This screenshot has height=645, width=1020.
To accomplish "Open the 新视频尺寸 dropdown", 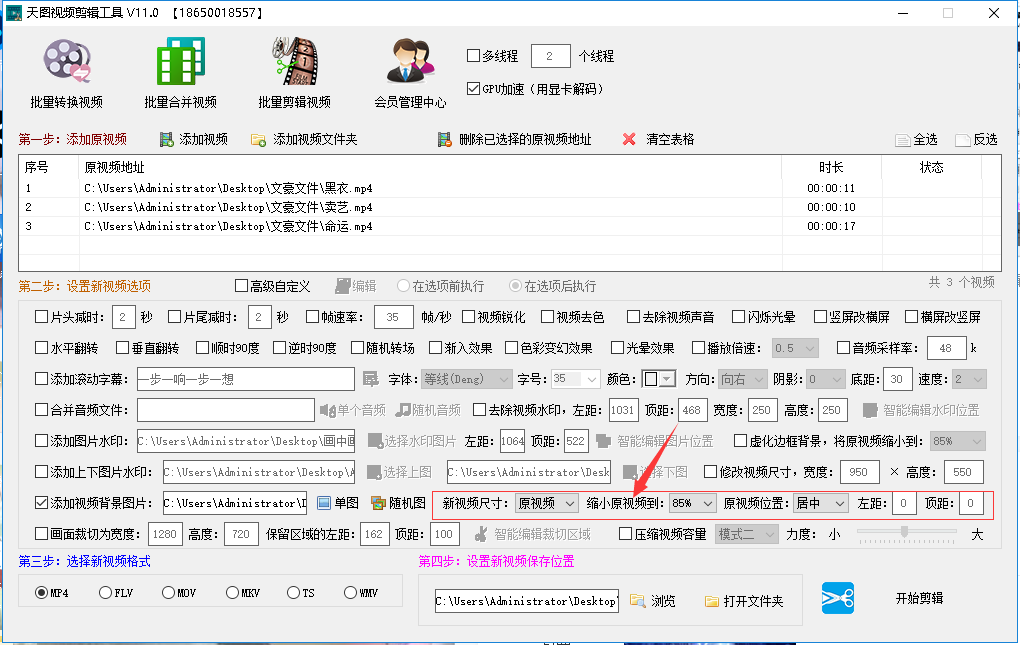I will [x=546, y=503].
